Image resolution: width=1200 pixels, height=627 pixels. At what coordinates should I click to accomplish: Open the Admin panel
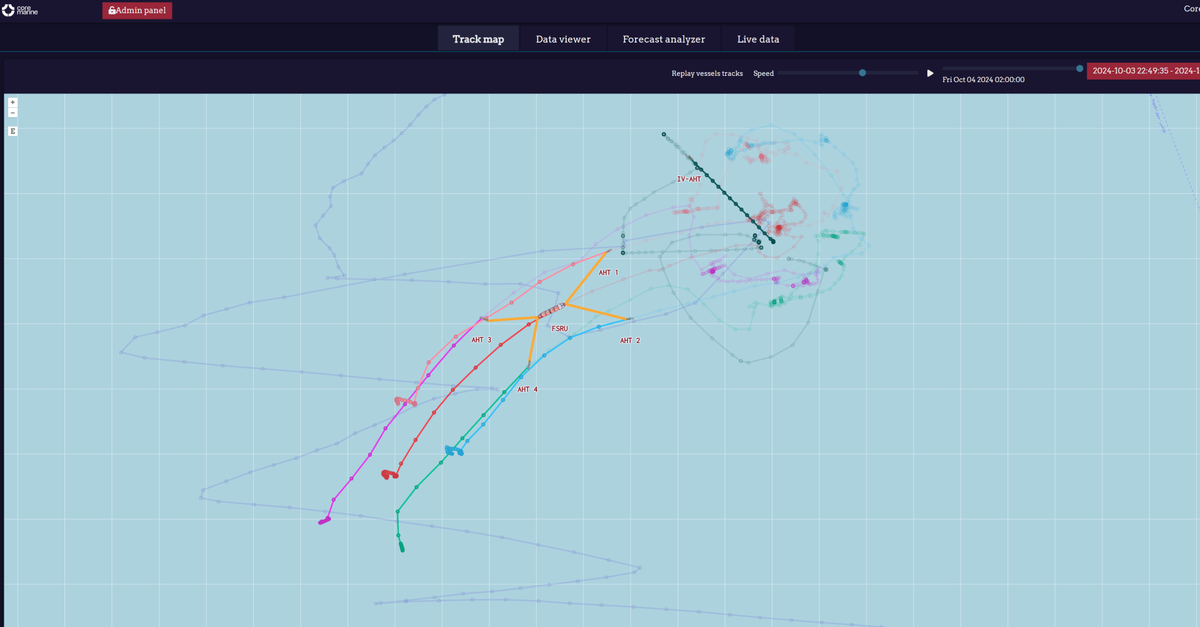click(137, 10)
